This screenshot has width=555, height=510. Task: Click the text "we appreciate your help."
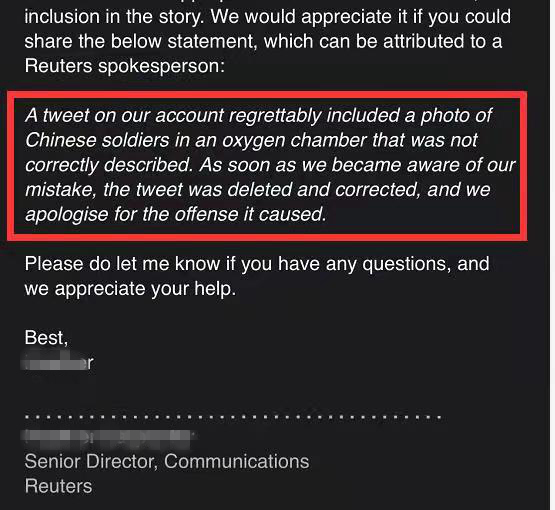[x=130, y=289]
